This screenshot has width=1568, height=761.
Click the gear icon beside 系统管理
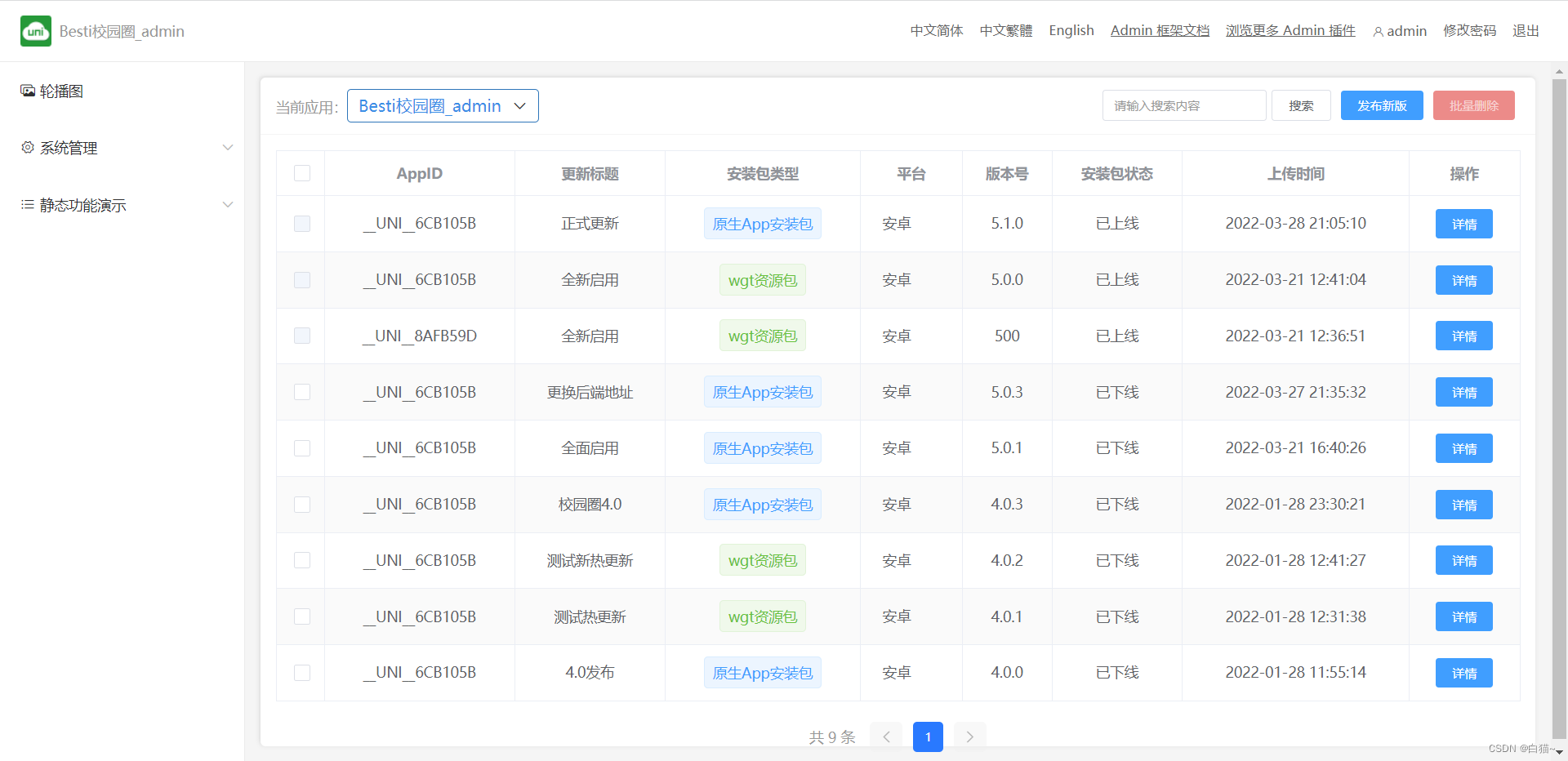click(28, 148)
